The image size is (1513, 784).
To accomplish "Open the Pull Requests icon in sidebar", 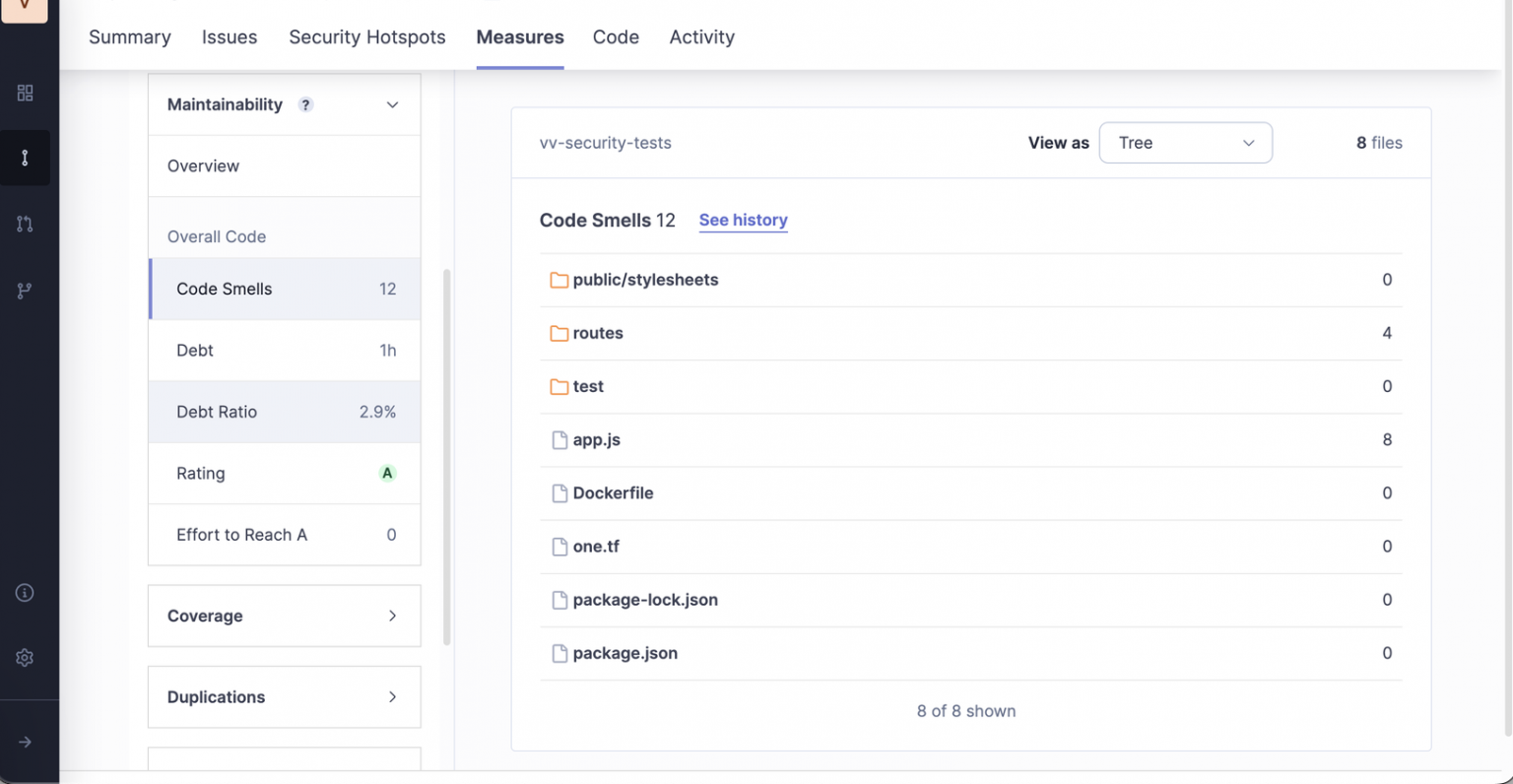I will pos(25,224).
